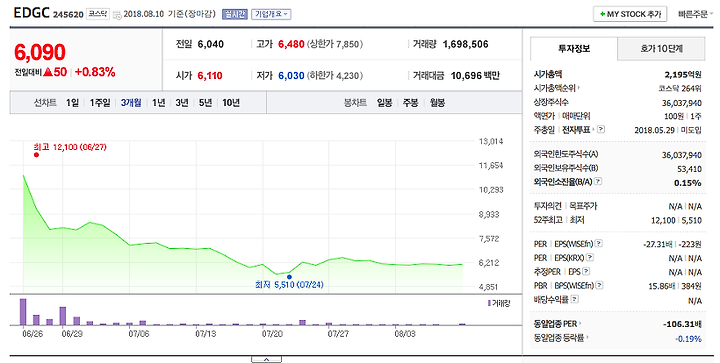Open the 시가총액순위 link
Screen dimensions: 720x363
click(x=556, y=88)
